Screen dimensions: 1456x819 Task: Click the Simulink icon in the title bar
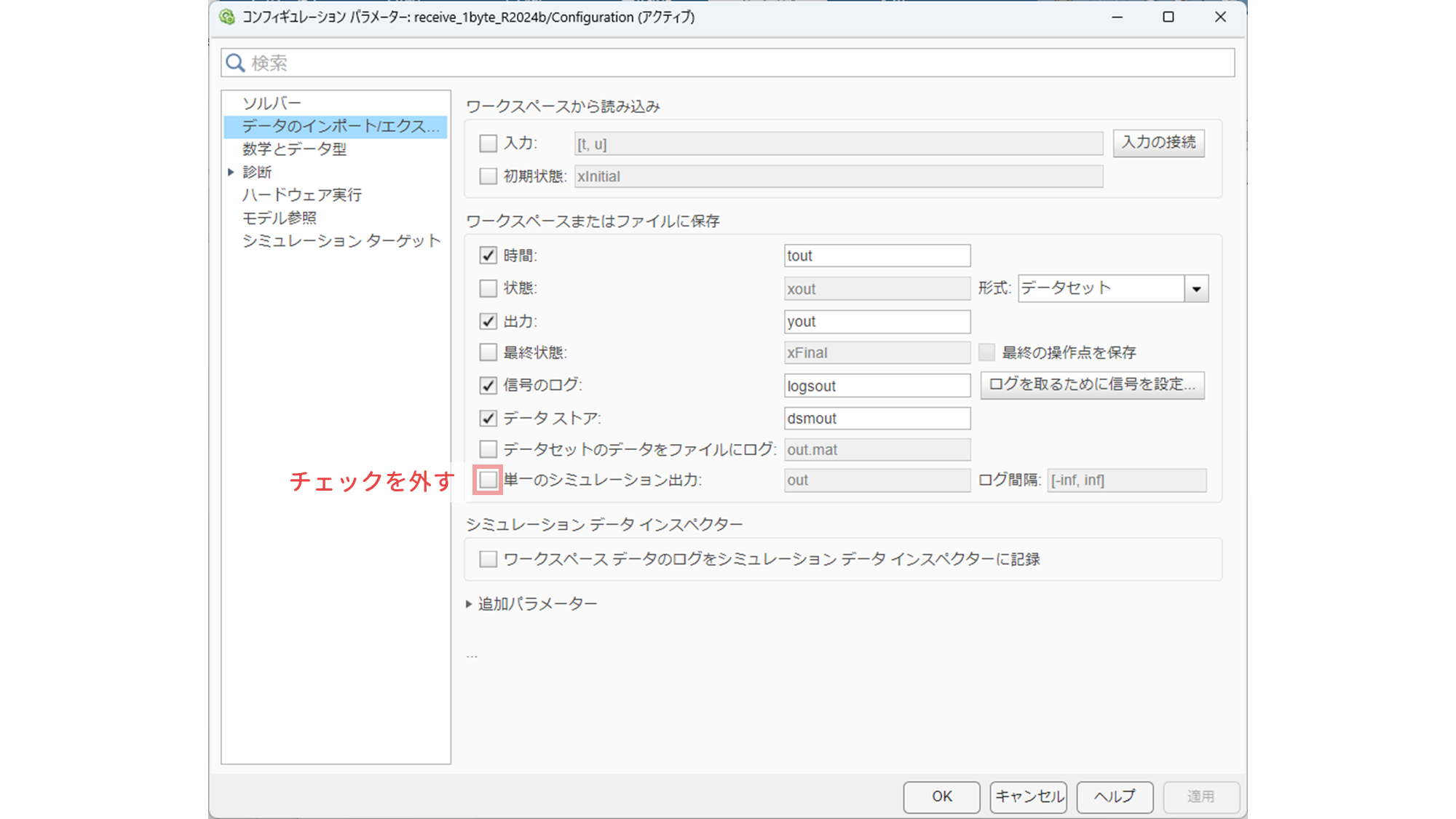tap(227, 17)
